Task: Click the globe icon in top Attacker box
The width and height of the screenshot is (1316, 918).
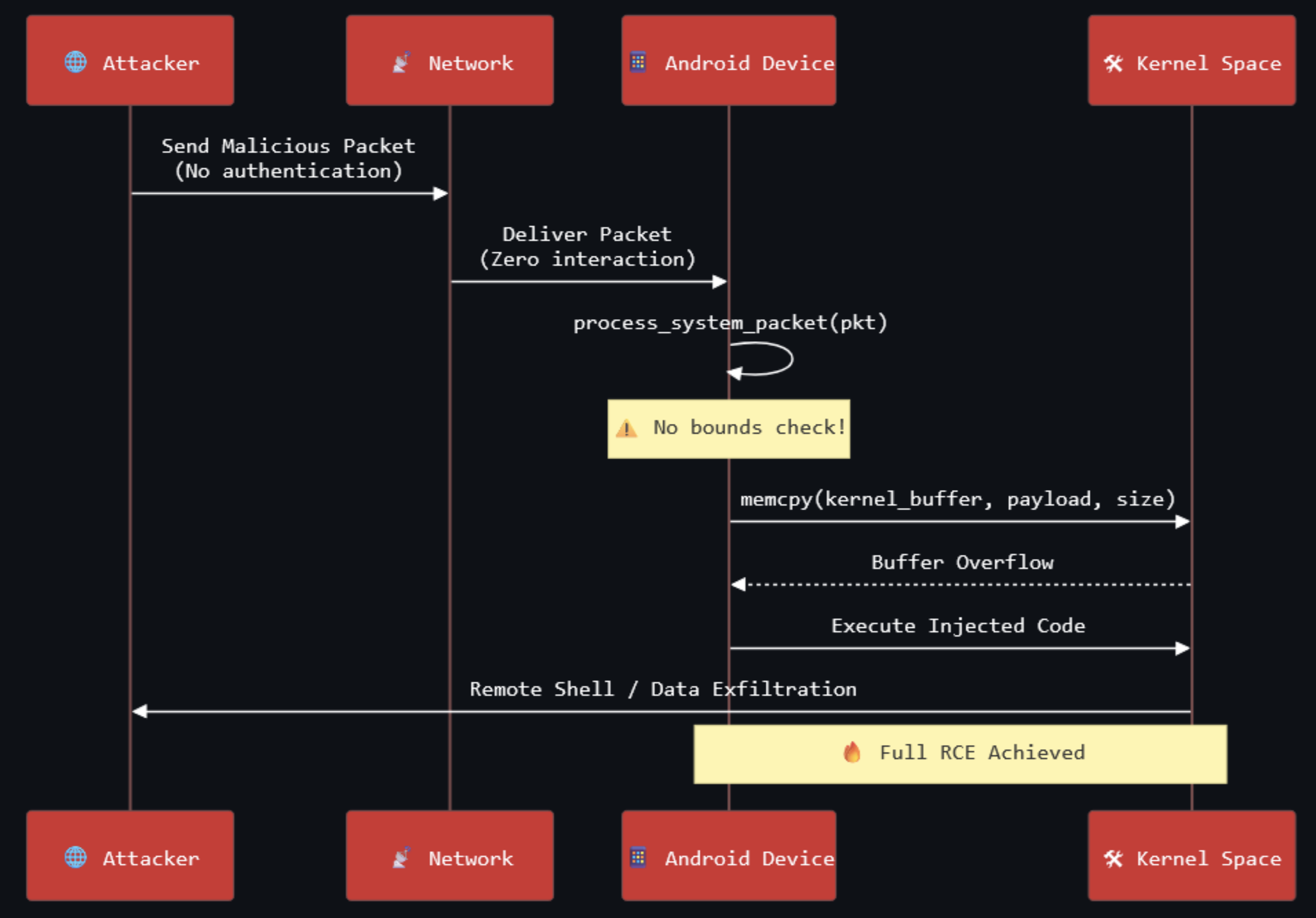Action: [x=76, y=62]
